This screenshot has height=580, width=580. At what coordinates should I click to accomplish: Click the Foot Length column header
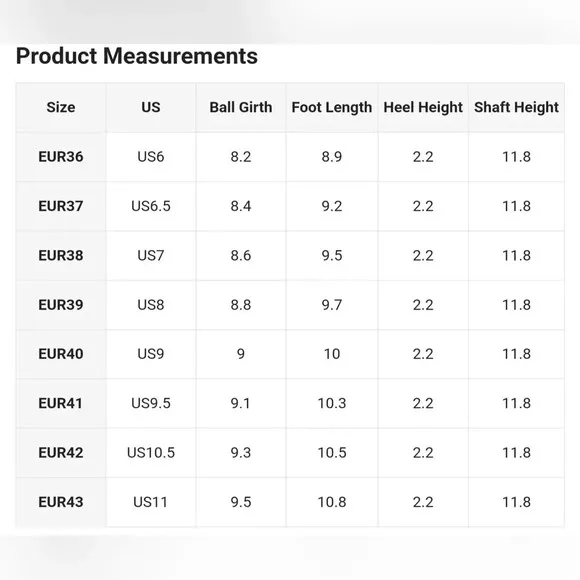(x=332, y=107)
